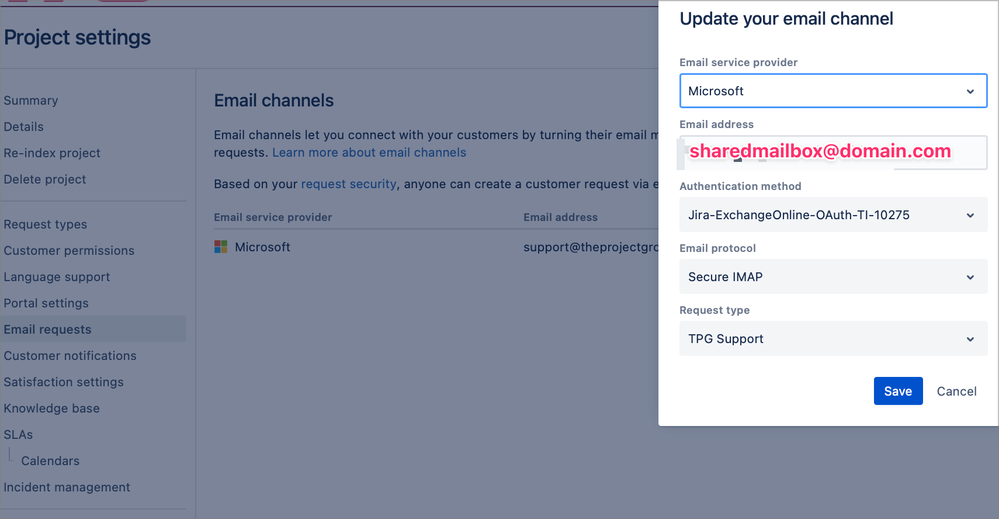The width and height of the screenshot is (999, 519).
Task: Follow the request security link
Action: point(349,184)
